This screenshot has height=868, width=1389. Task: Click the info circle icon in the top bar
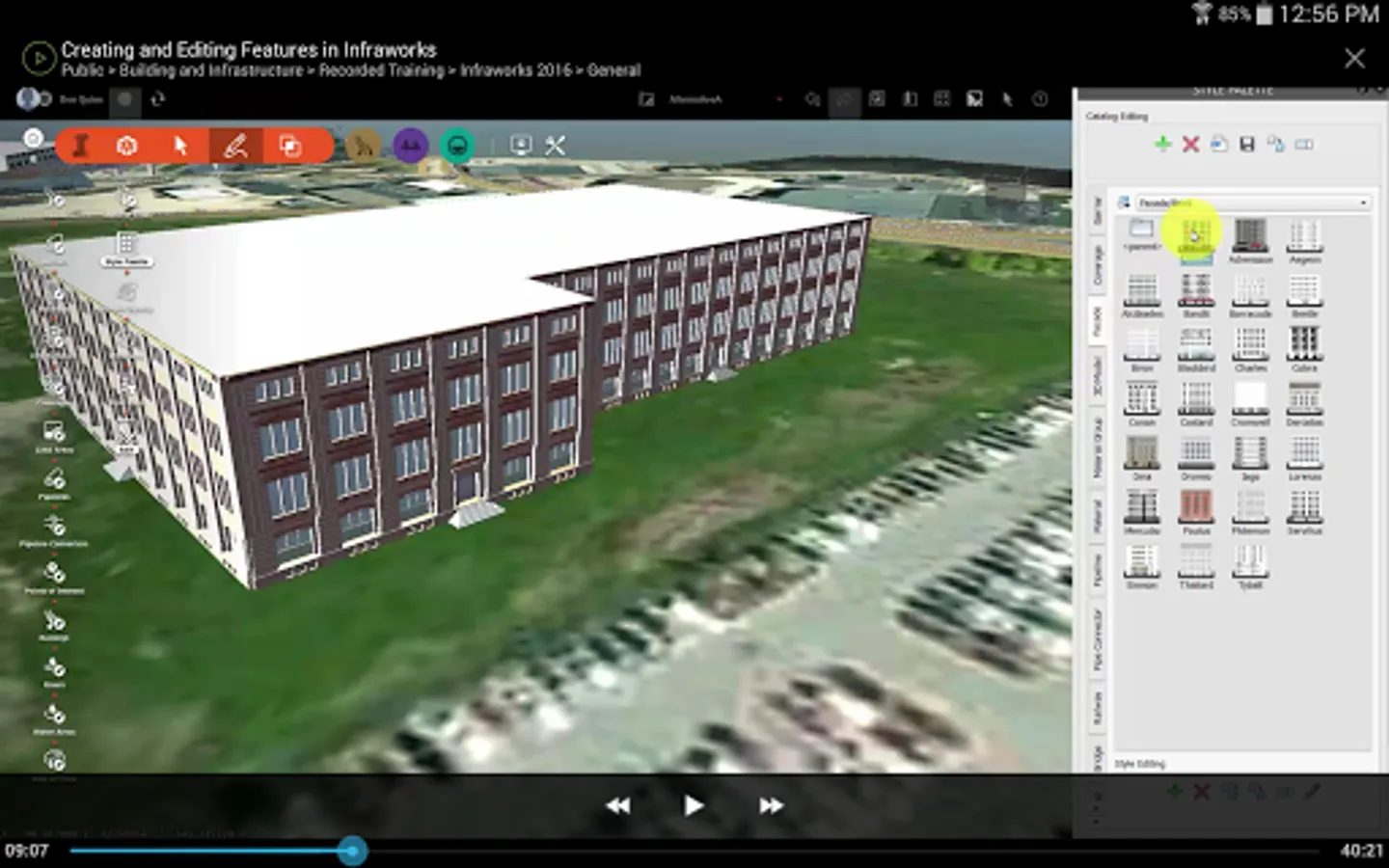tap(1040, 98)
